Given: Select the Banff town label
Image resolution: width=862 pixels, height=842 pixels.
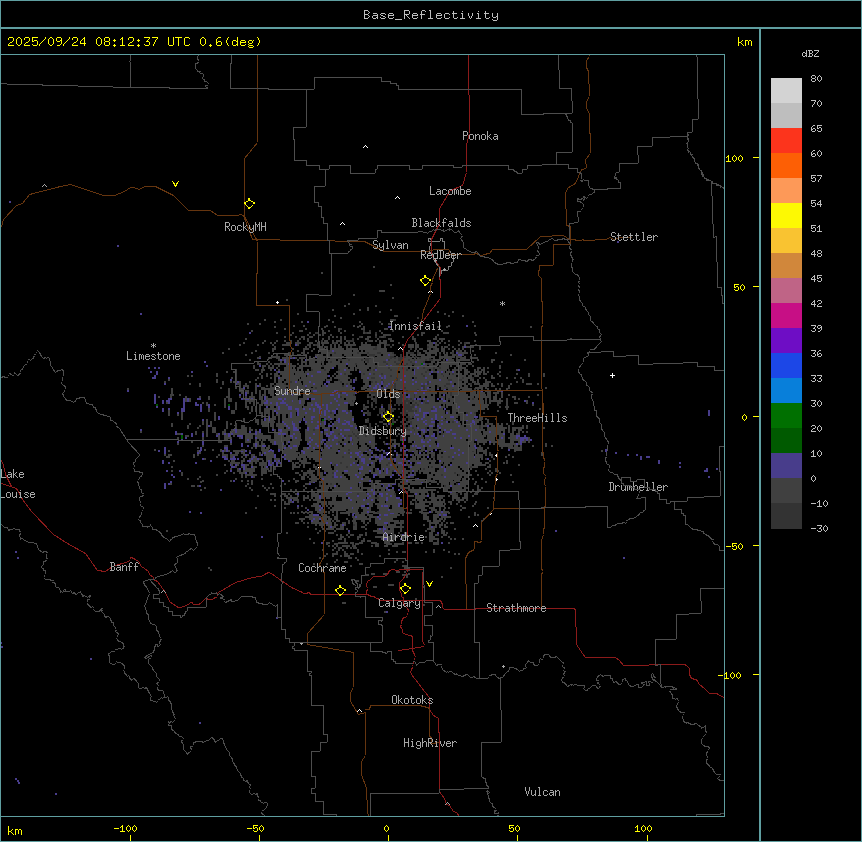Looking at the screenshot, I should [x=124, y=567].
